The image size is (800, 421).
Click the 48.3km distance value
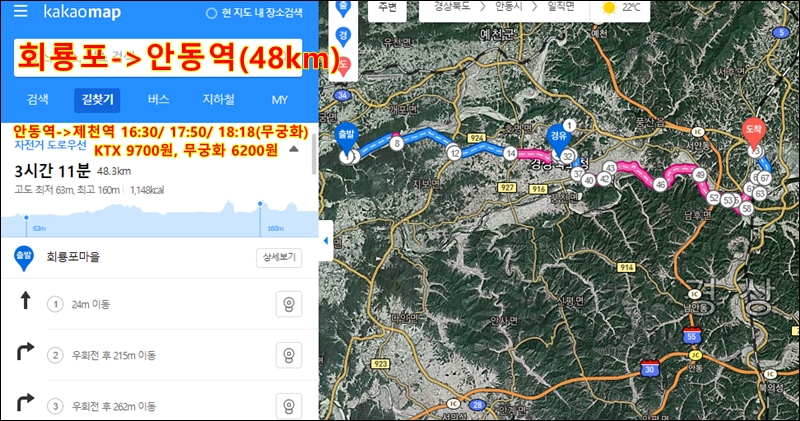point(114,171)
